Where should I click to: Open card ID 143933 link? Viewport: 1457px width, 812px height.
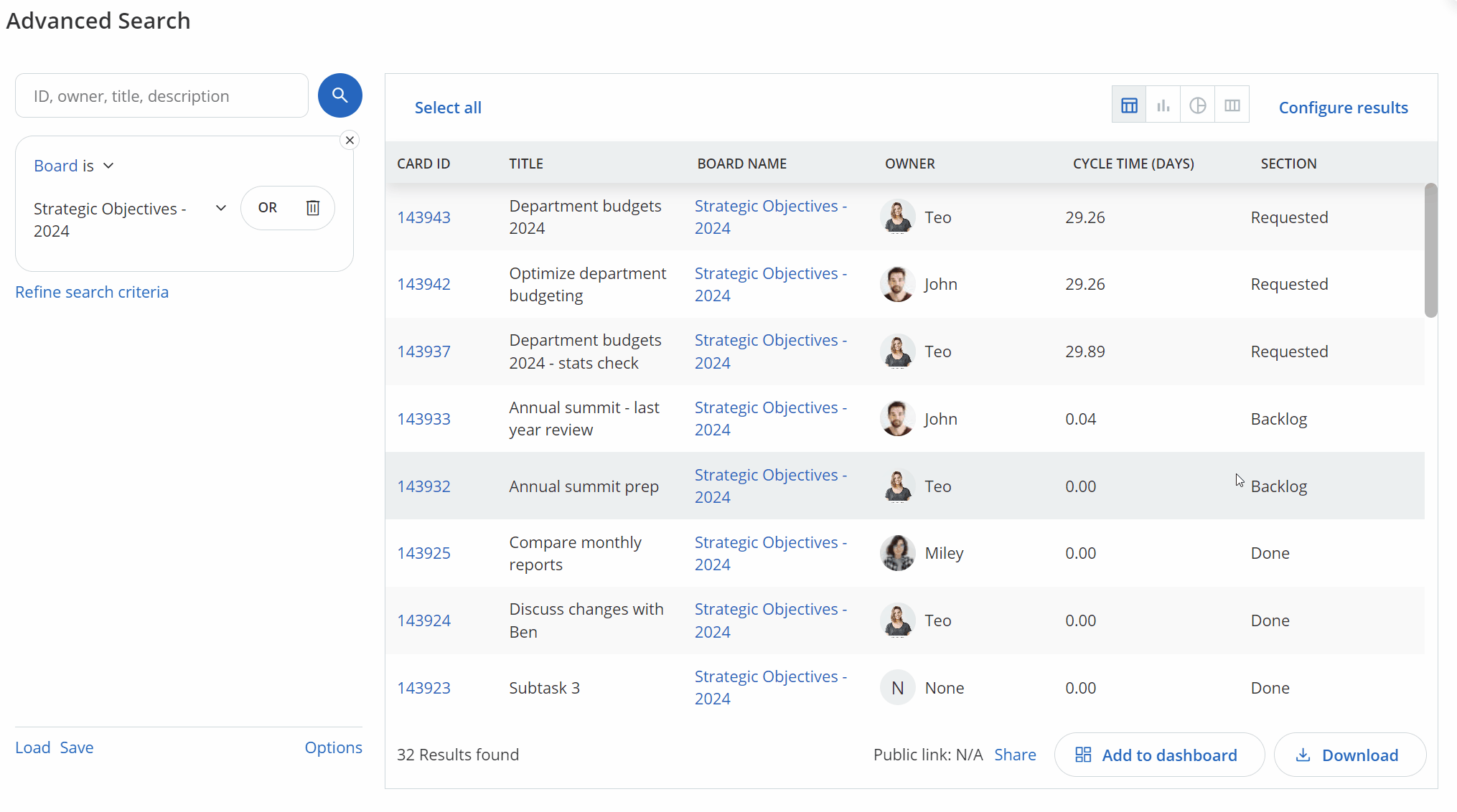pyautogui.click(x=423, y=419)
